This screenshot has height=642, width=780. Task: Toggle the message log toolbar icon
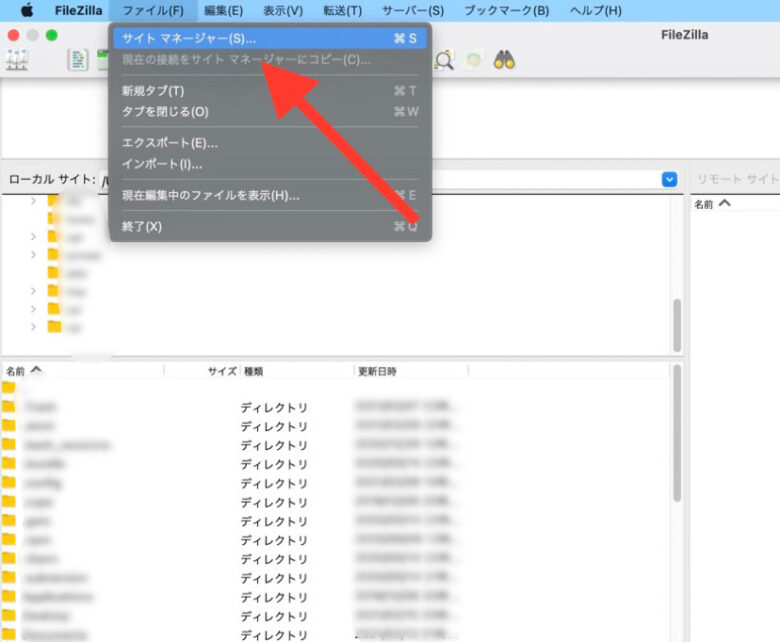tap(77, 60)
